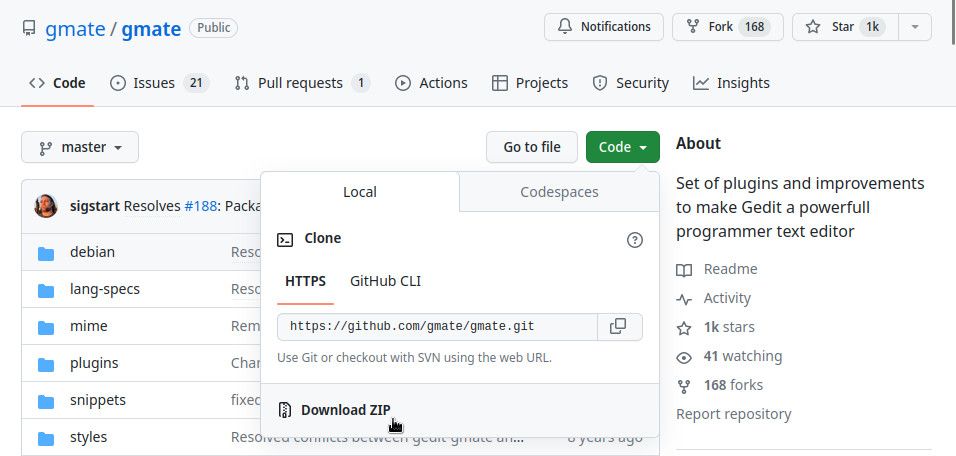Click the clone URL text field
The width and height of the screenshot is (956, 456).
click(437, 327)
